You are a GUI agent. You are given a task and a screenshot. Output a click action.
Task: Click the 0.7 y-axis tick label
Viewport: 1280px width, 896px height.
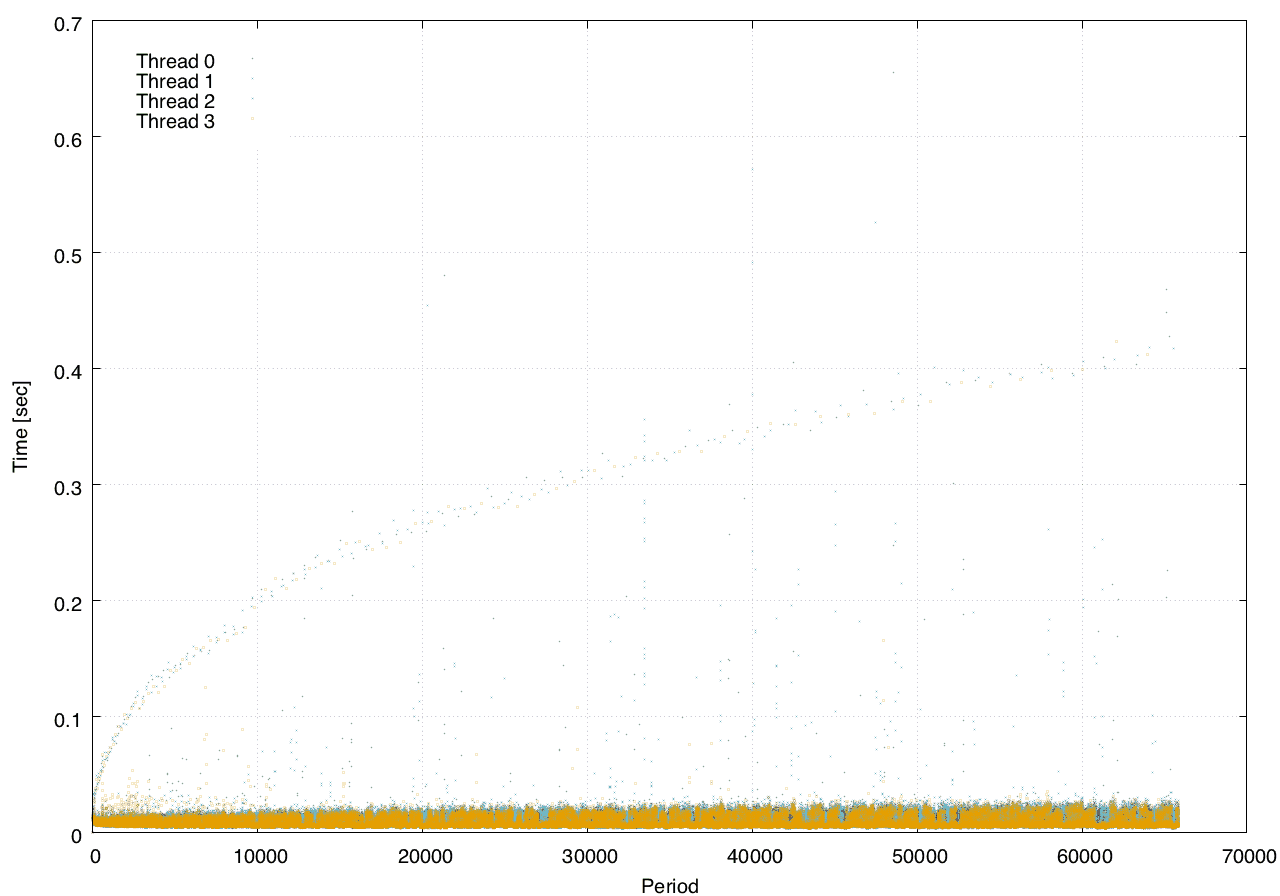[x=65, y=21]
